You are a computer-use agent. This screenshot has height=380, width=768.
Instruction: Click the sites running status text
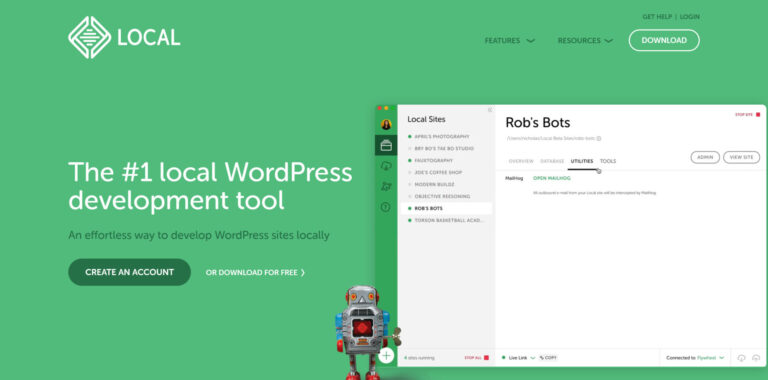pos(419,358)
